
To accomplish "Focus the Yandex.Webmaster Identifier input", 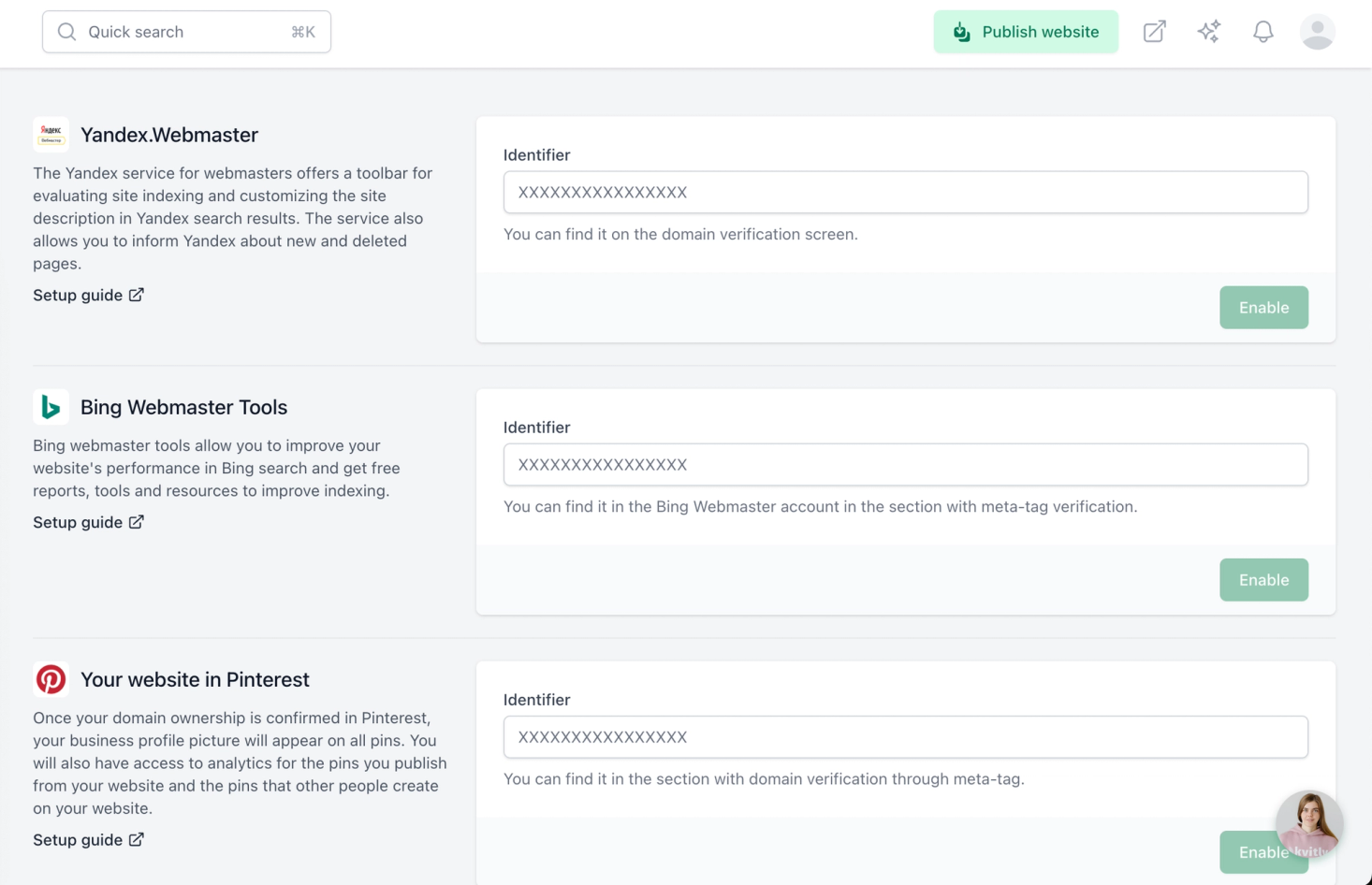I will [x=906, y=192].
